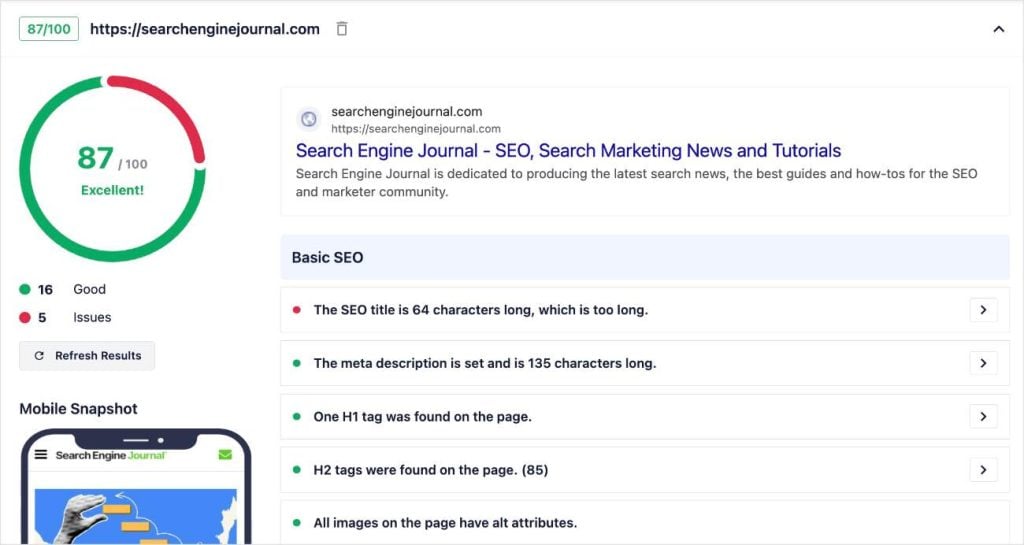Click the searchenginejournal.com site name in preview
The height and width of the screenshot is (545, 1024).
407,112
